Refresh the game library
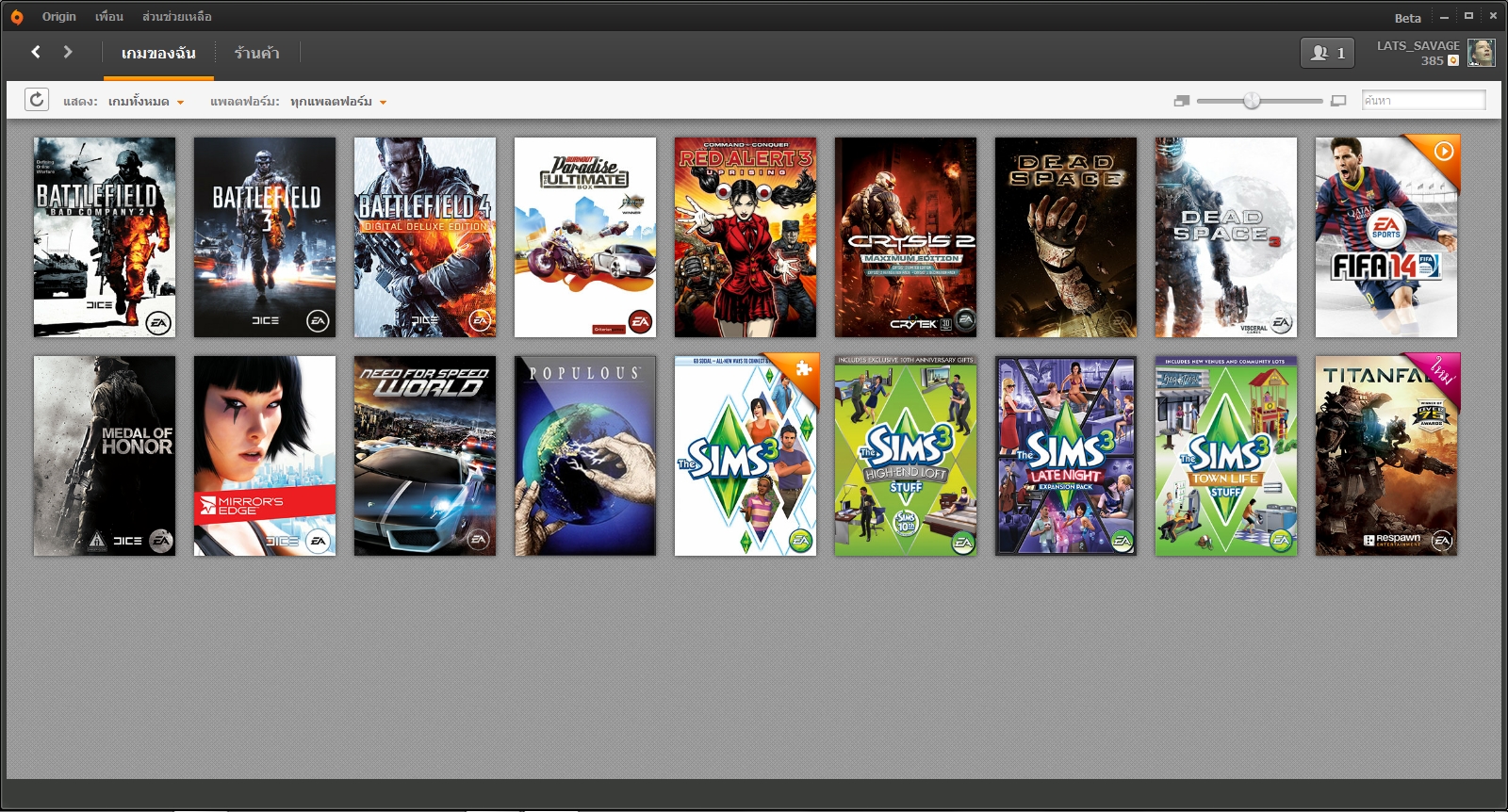This screenshot has width=1508, height=812. point(37,99)
